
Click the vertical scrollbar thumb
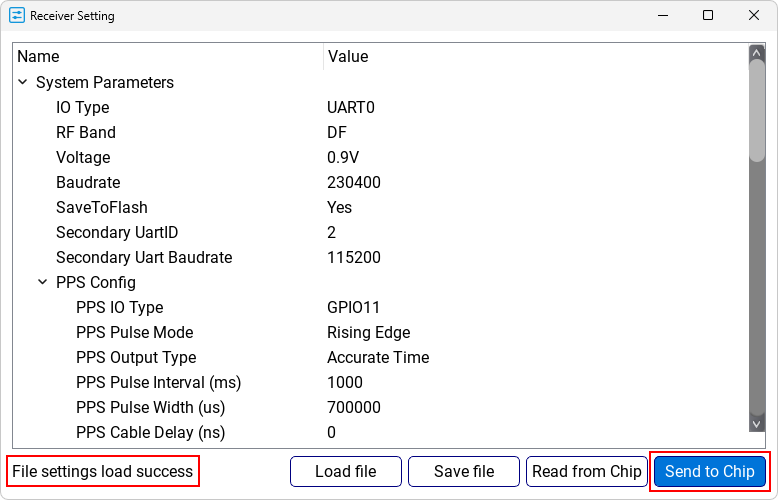757,110
